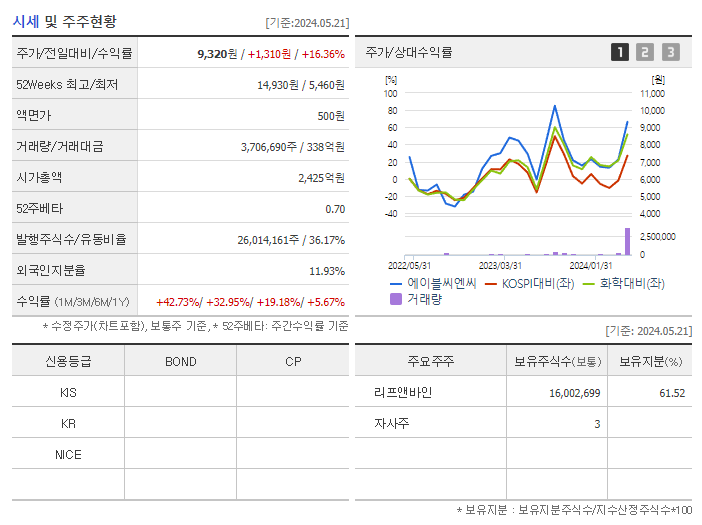This screenshot has height=525, width=702.
Task: Click the 보유주식수(보통) column header
Action: point(557,361)
